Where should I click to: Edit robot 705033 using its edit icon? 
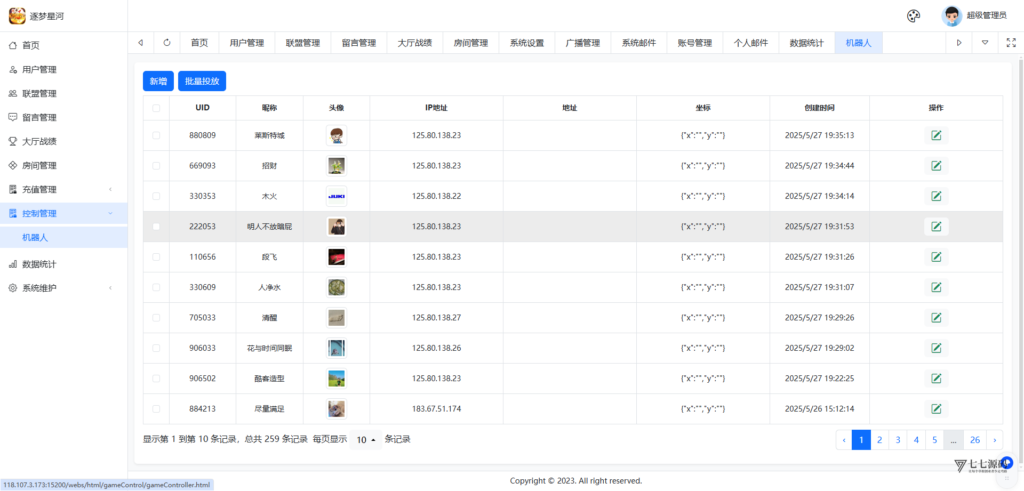[936, 318]
